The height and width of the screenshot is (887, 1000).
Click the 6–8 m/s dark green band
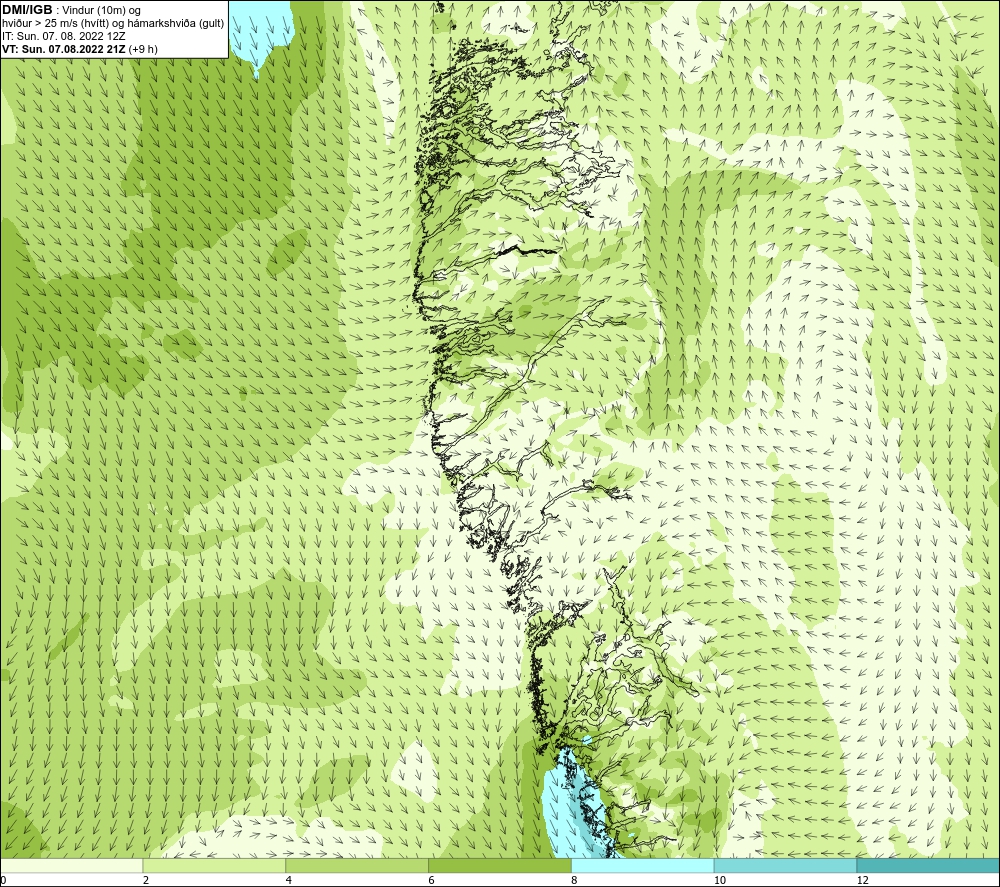[499, 865]
